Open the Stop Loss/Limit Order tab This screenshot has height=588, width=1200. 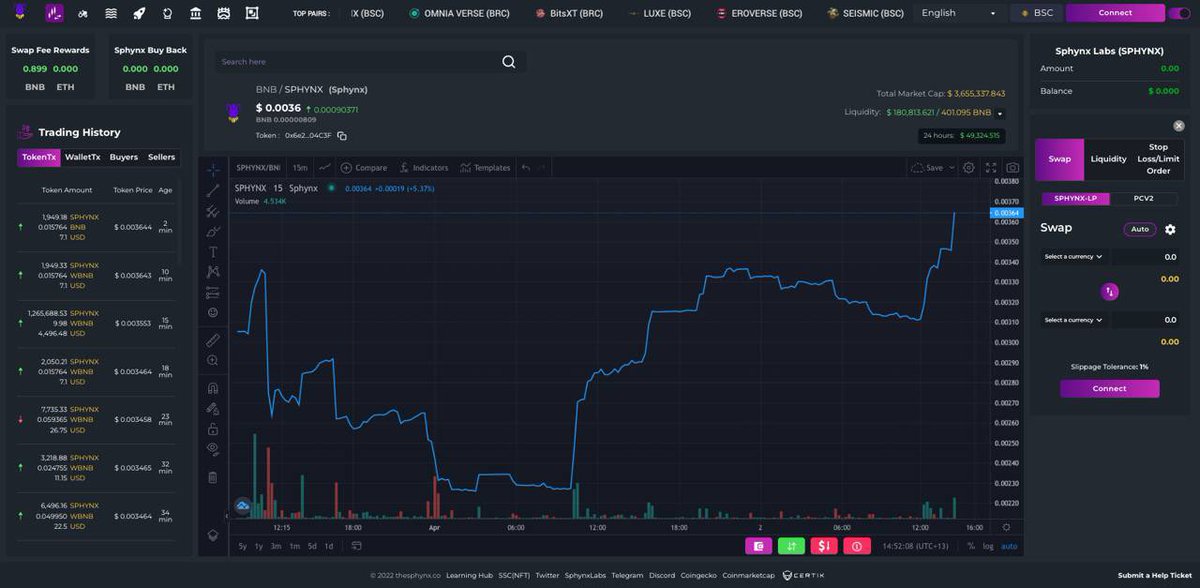[x=1158, y=159]
